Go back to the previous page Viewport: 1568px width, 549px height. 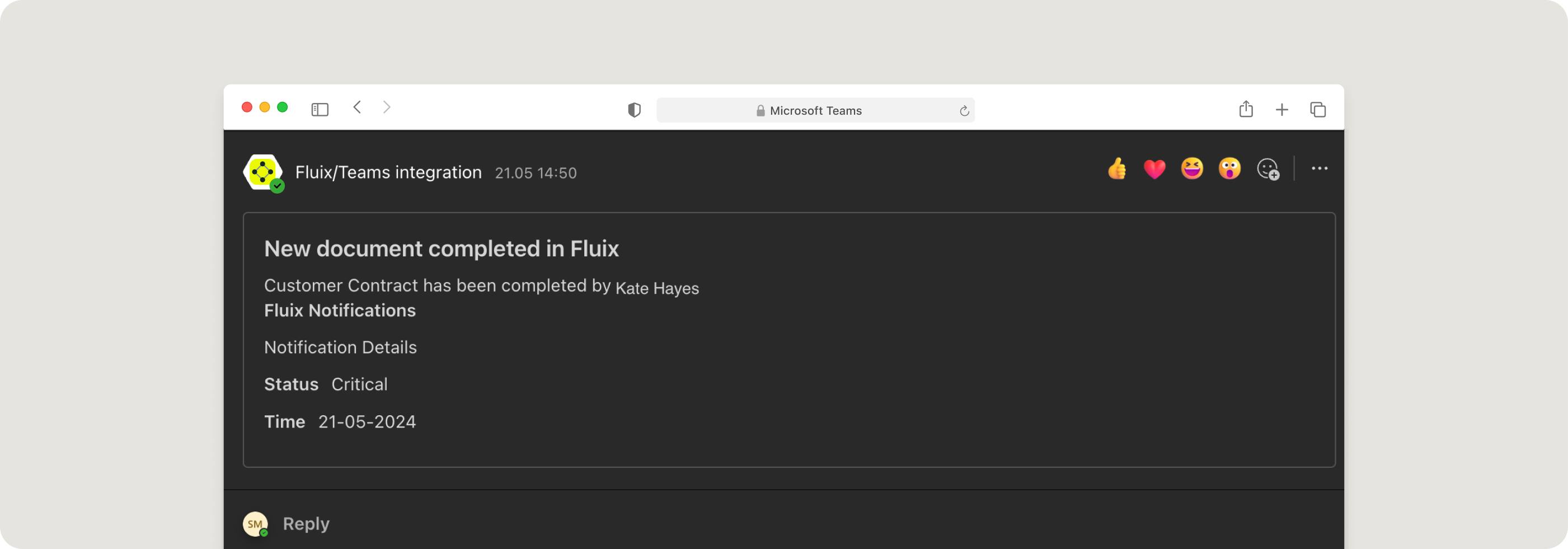point(357,108)
